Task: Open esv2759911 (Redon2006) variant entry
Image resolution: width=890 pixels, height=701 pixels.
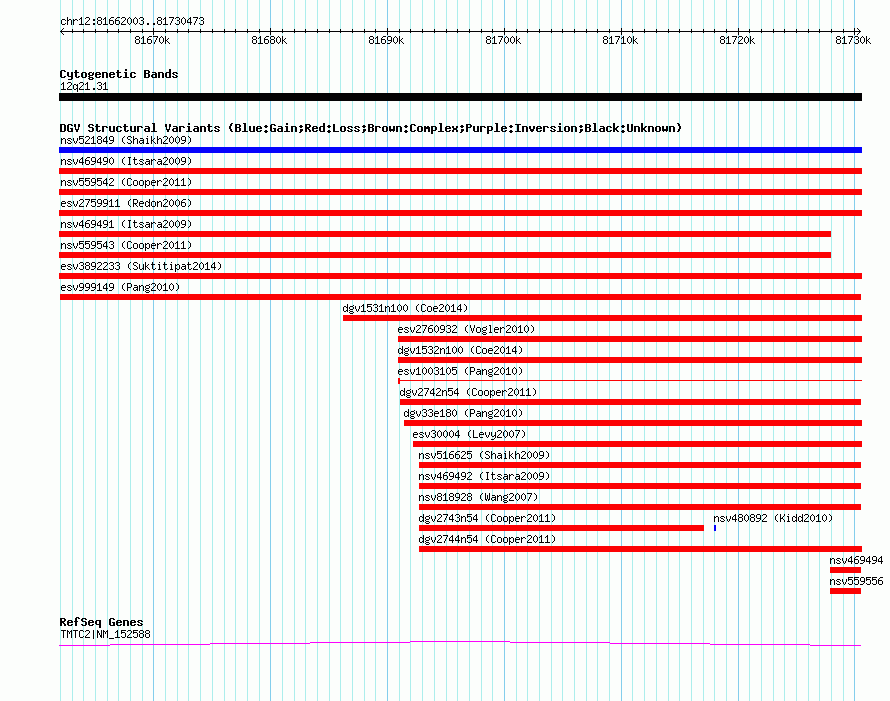Action: pos(126,203)
